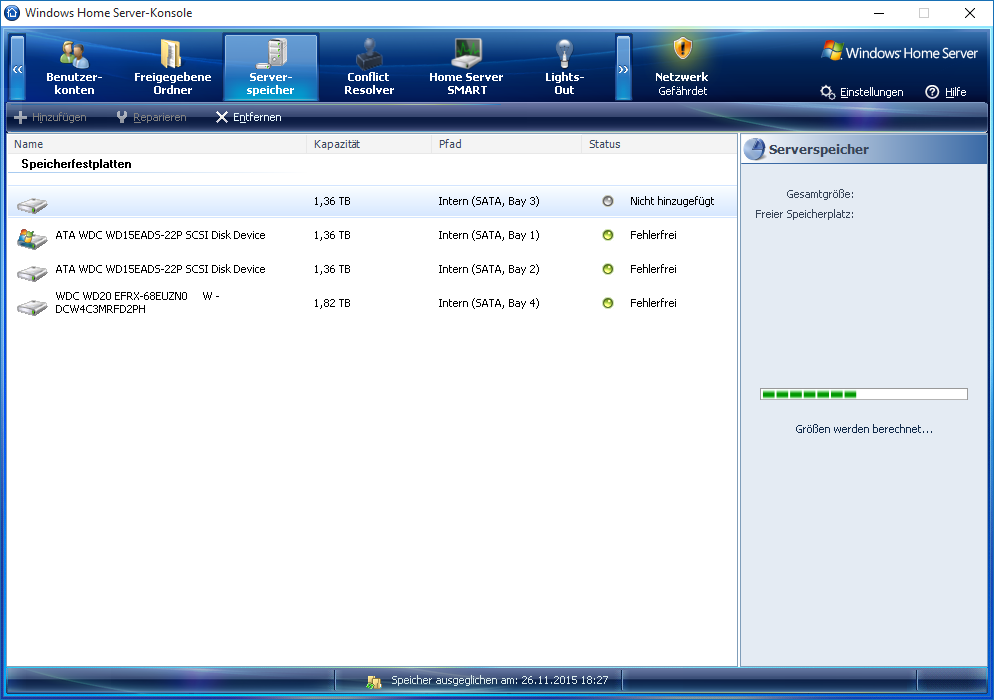994x700 pixels.
Task: Sort by the Status column header
Action: pyautogui.click(x=659, y=144)
